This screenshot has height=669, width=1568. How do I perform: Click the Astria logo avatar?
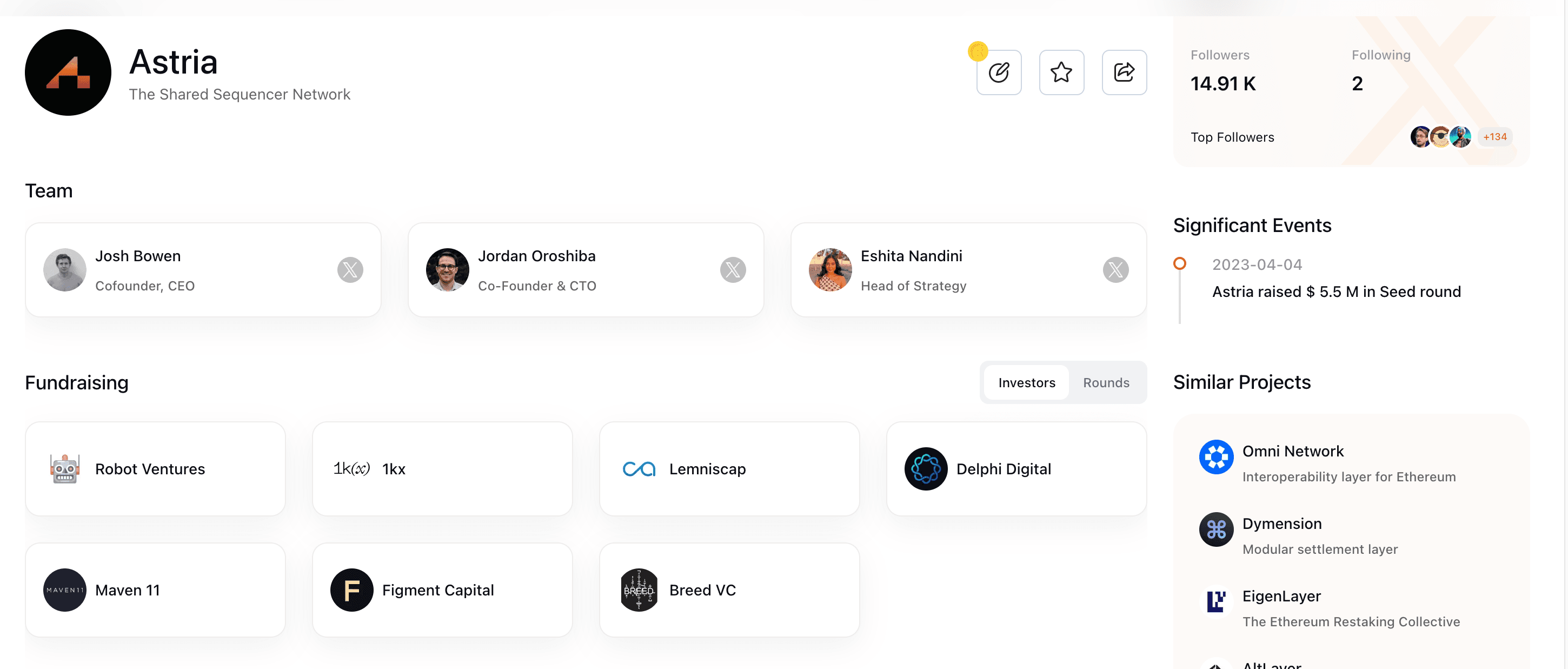[x=68, y=72]
